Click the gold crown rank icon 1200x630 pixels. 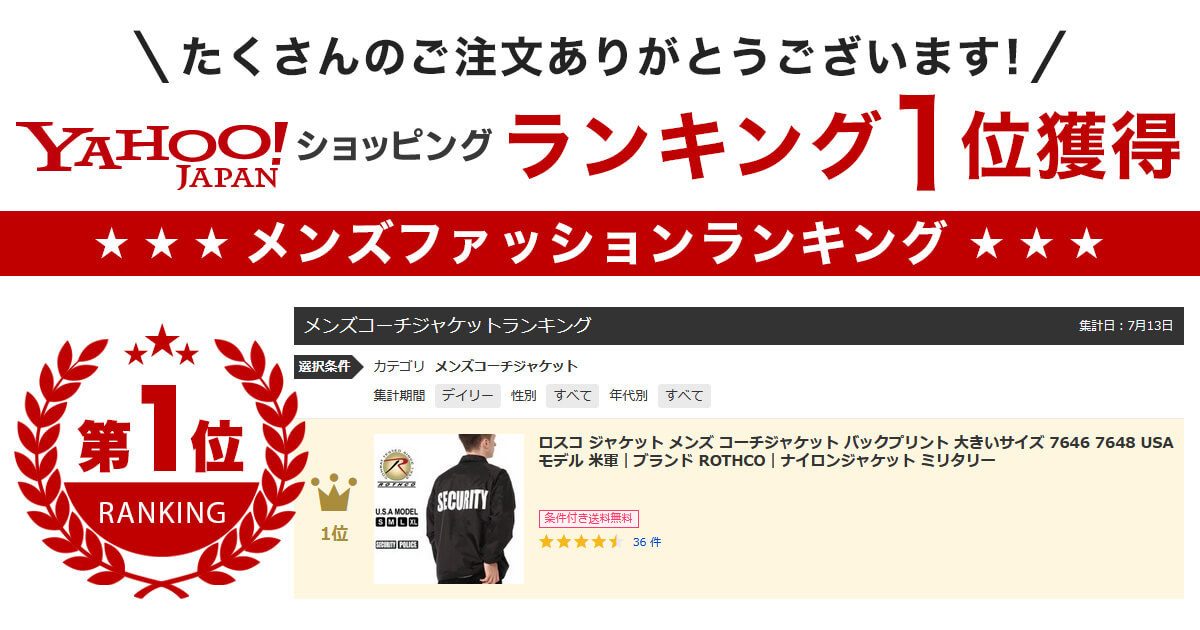tap(334, 493)
